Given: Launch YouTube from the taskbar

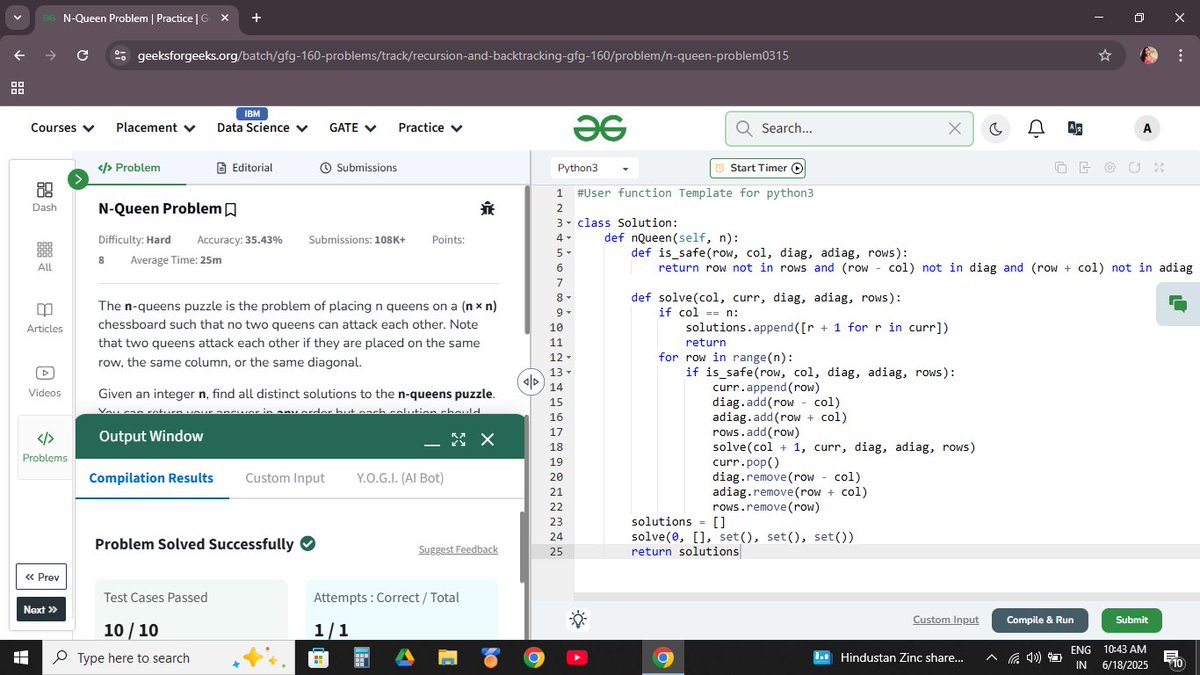Looking at the screenshot, I should coord(577,658).
